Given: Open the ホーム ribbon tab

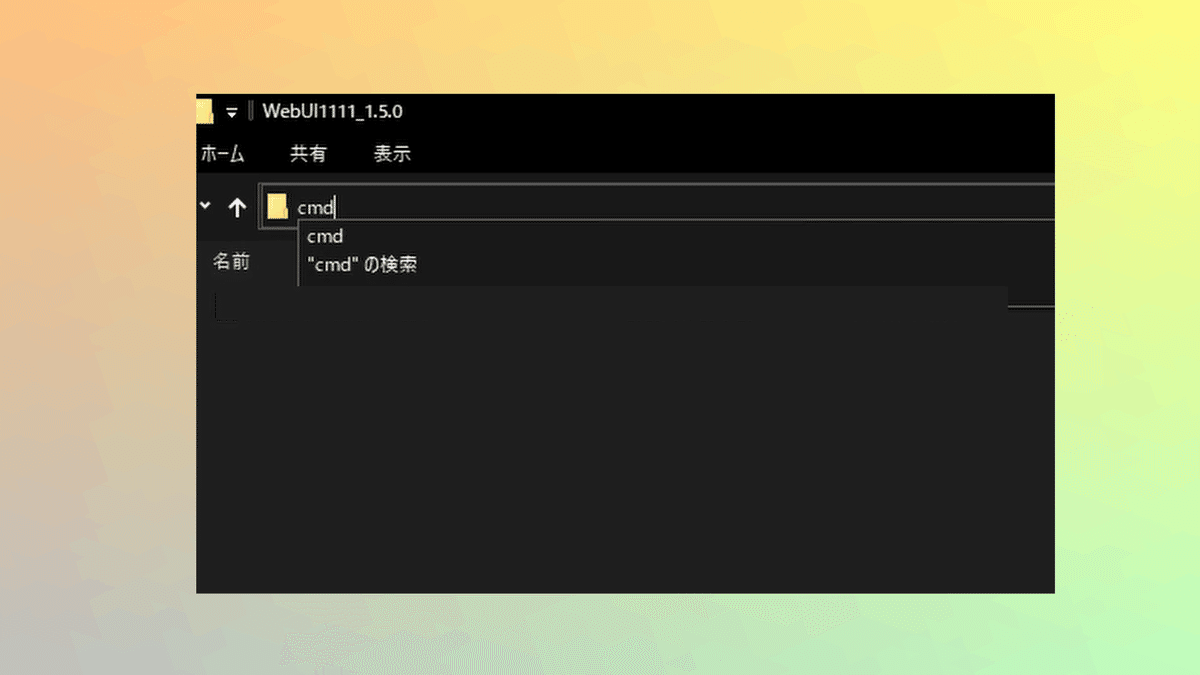Looking at the screenshot, I should pos(222,154).
